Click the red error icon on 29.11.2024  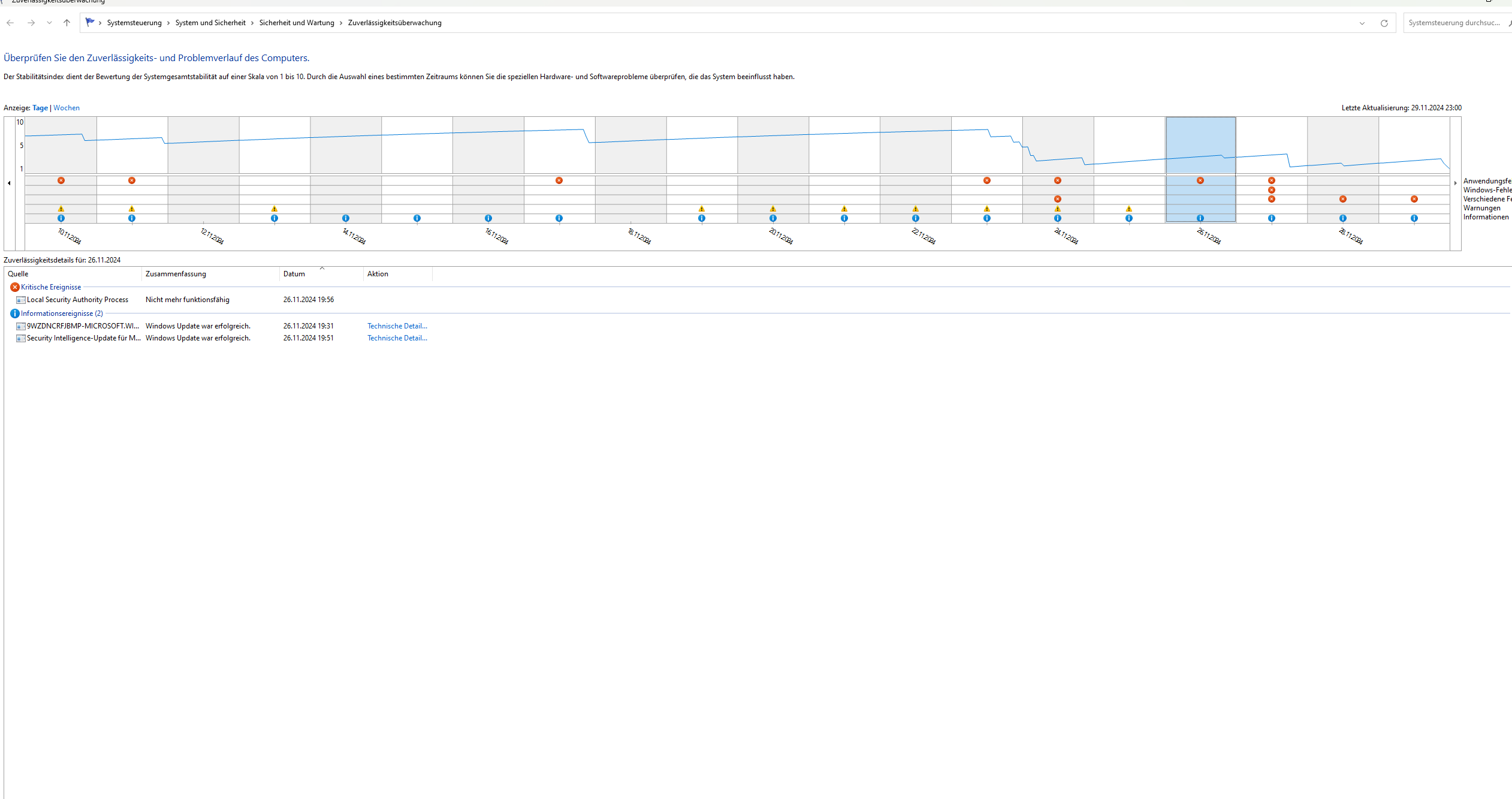click(x=1414, y=199)
